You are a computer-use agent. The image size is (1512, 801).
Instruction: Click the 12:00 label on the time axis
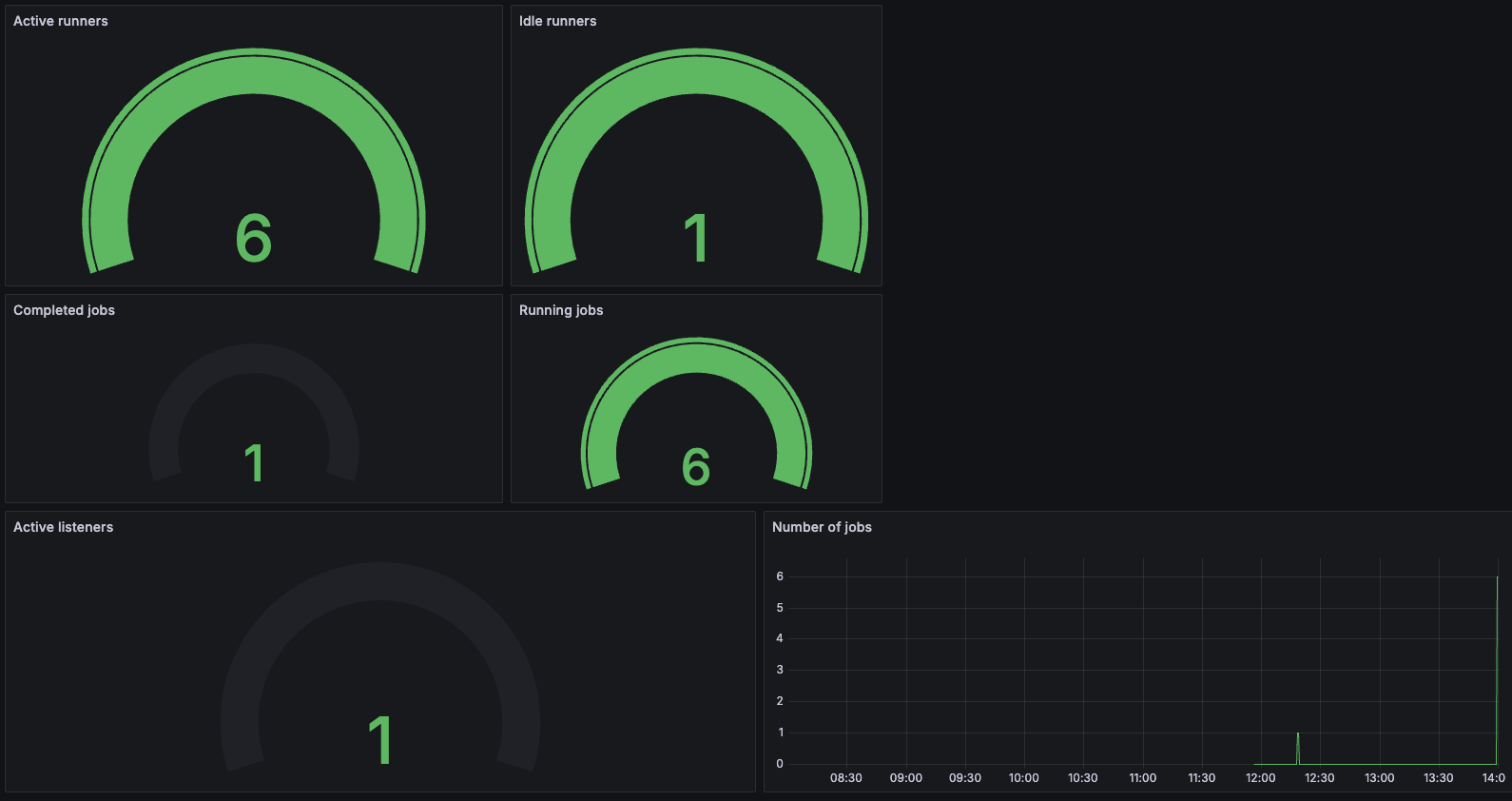1261,778
